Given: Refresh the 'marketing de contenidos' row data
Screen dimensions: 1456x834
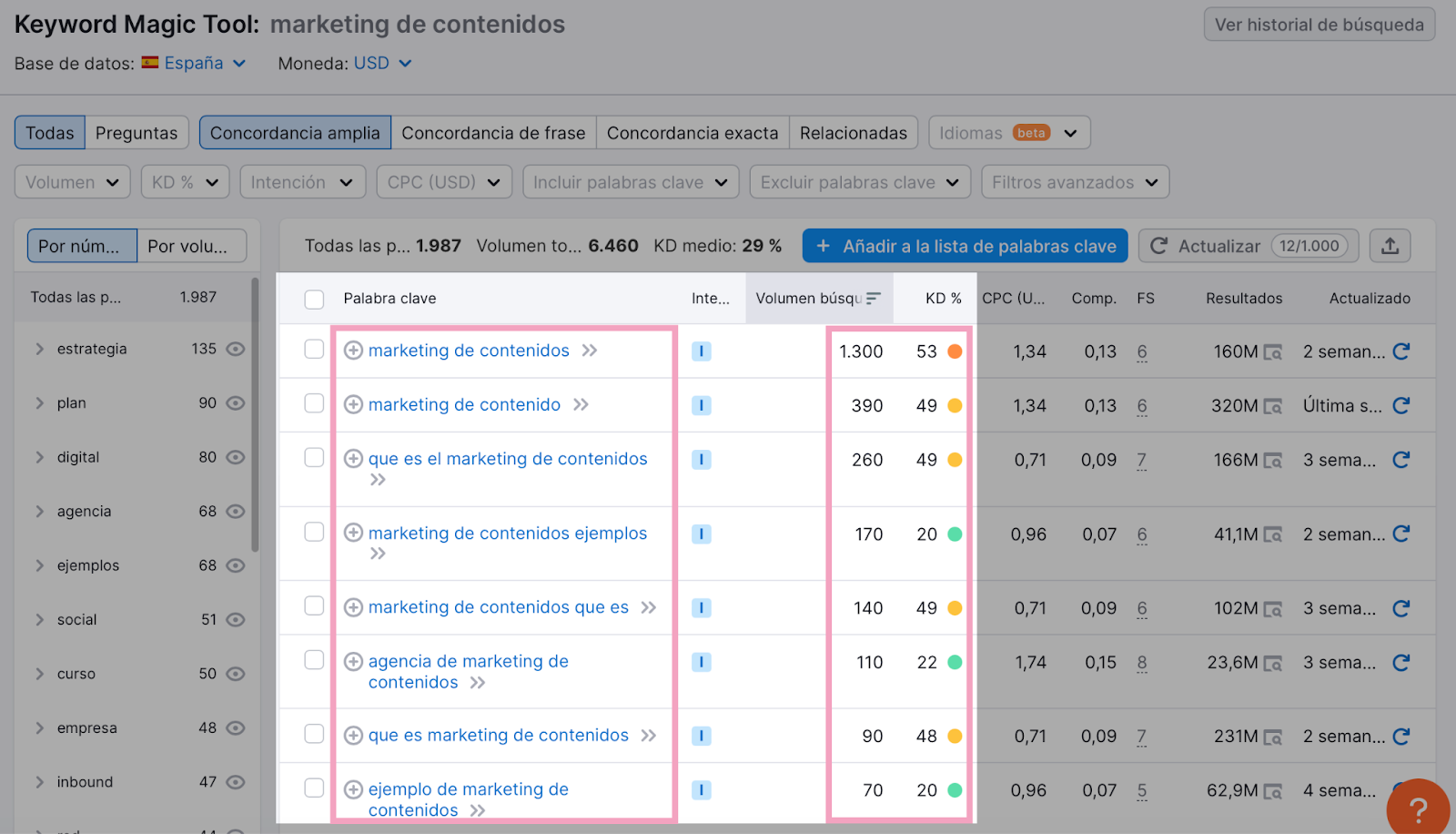Looking at the screenshot, I should pos(1401,351).
